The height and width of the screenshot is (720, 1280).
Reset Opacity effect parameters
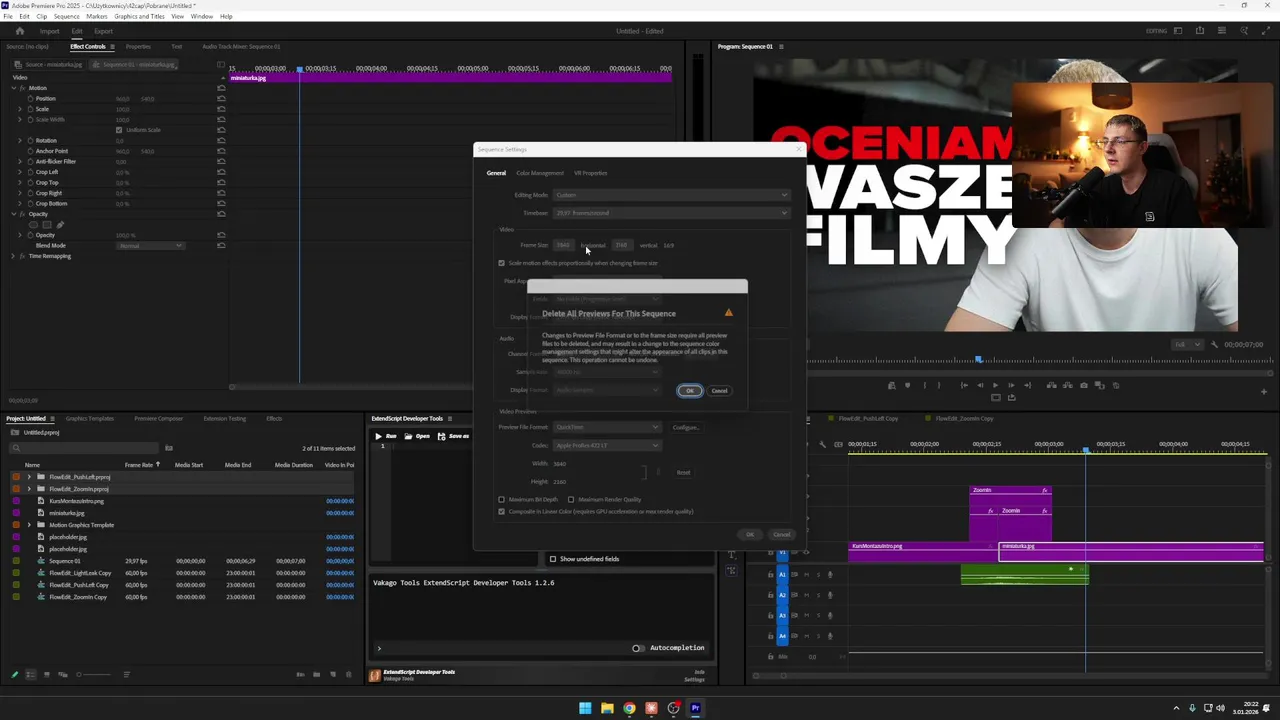point(221,214)
